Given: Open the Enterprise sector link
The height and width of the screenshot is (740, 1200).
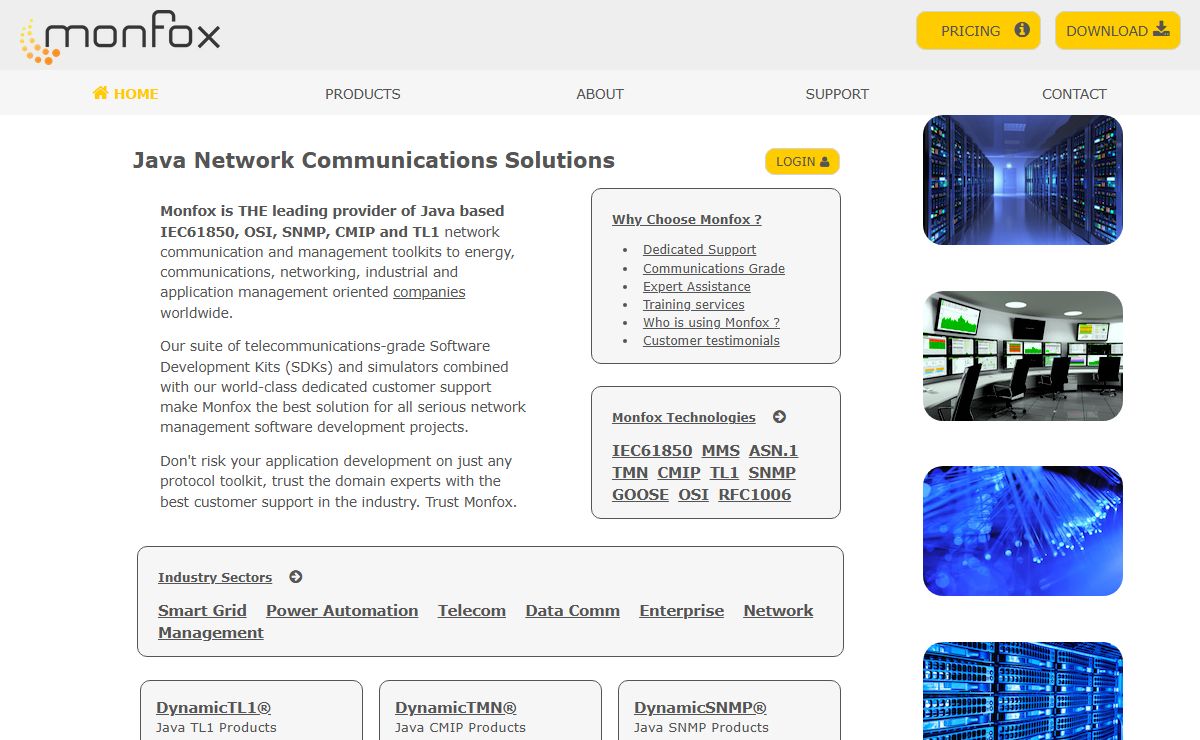Looking at the screenshot, I should pos(682,611).
